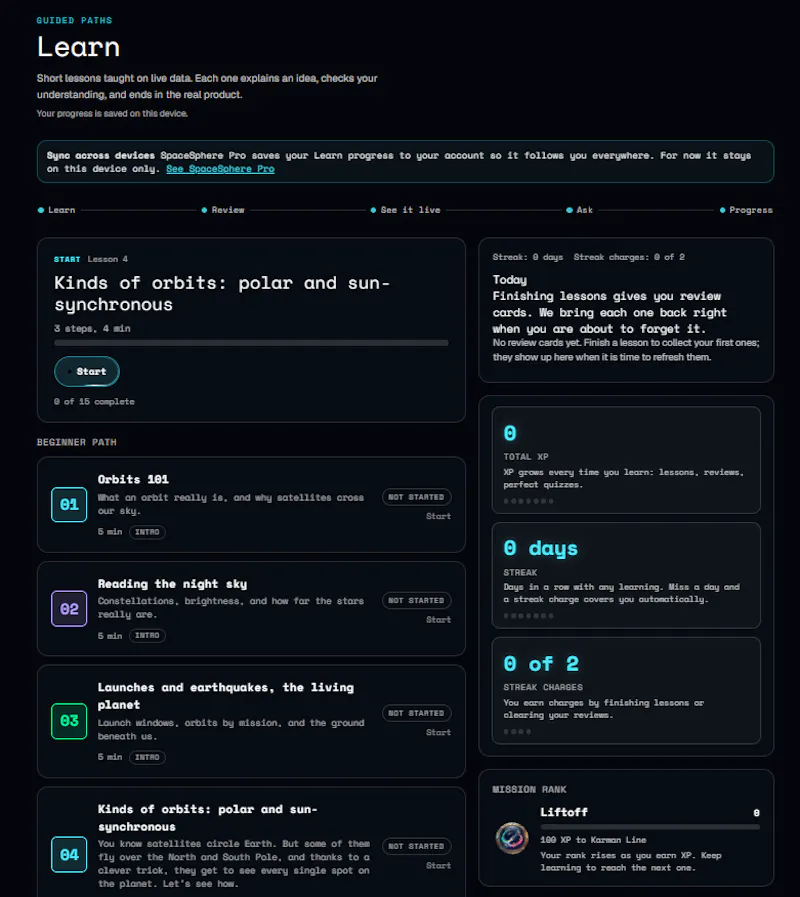
Task: Jump to the Progress section step
Action: [x=746, y=210]
